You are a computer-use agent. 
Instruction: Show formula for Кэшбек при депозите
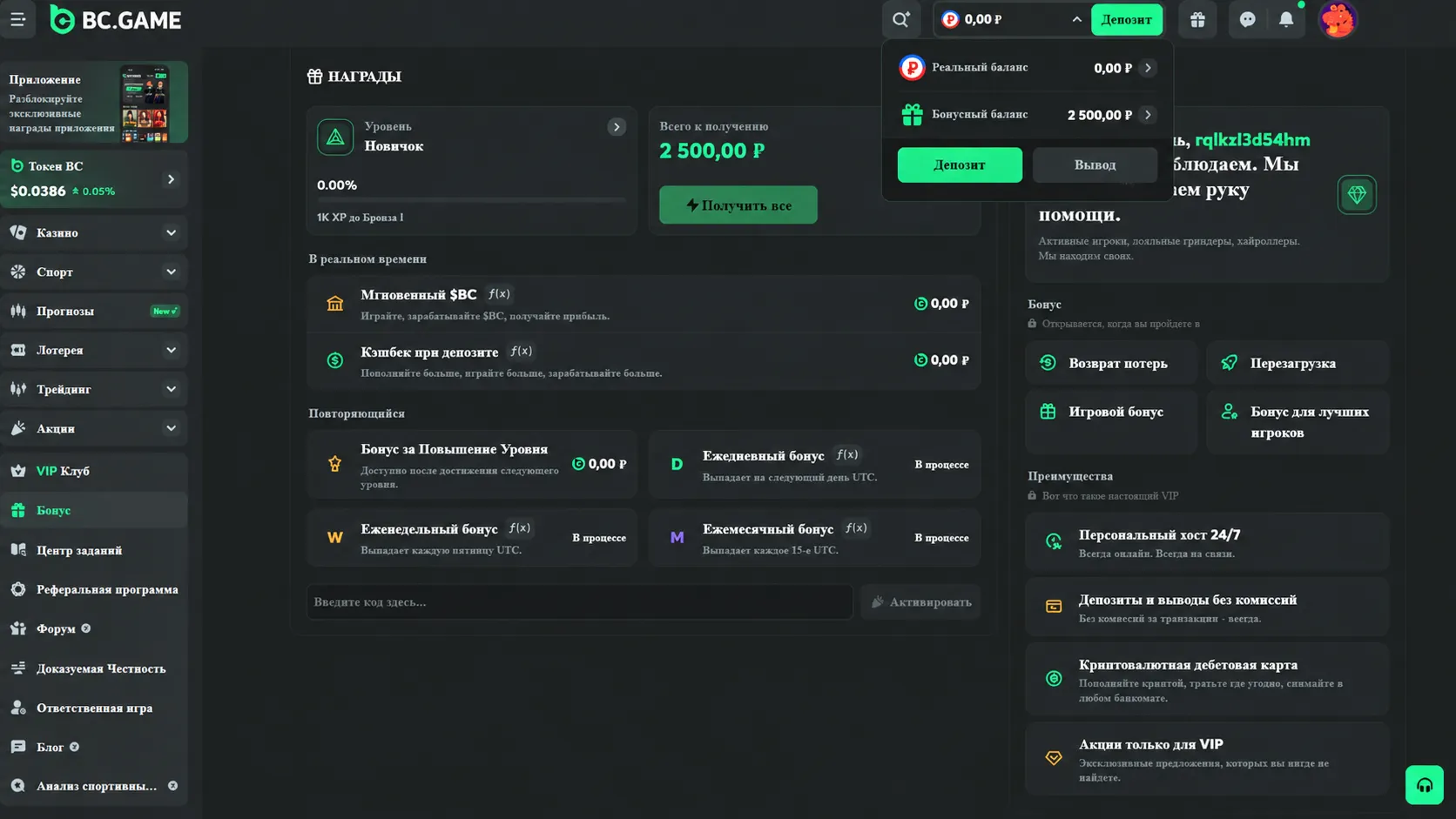(x=521, y=351)
